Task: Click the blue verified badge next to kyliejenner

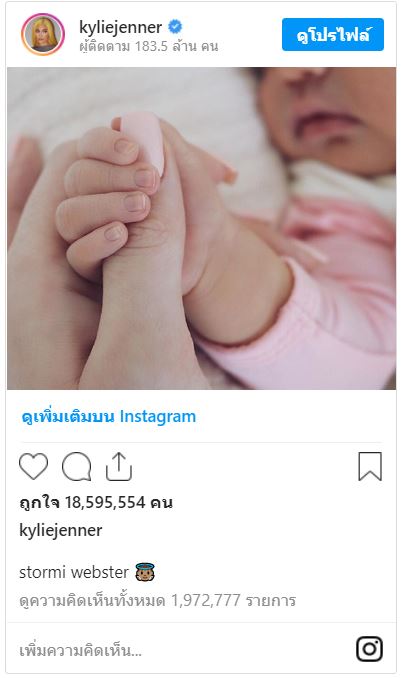Action: [175, 27]
